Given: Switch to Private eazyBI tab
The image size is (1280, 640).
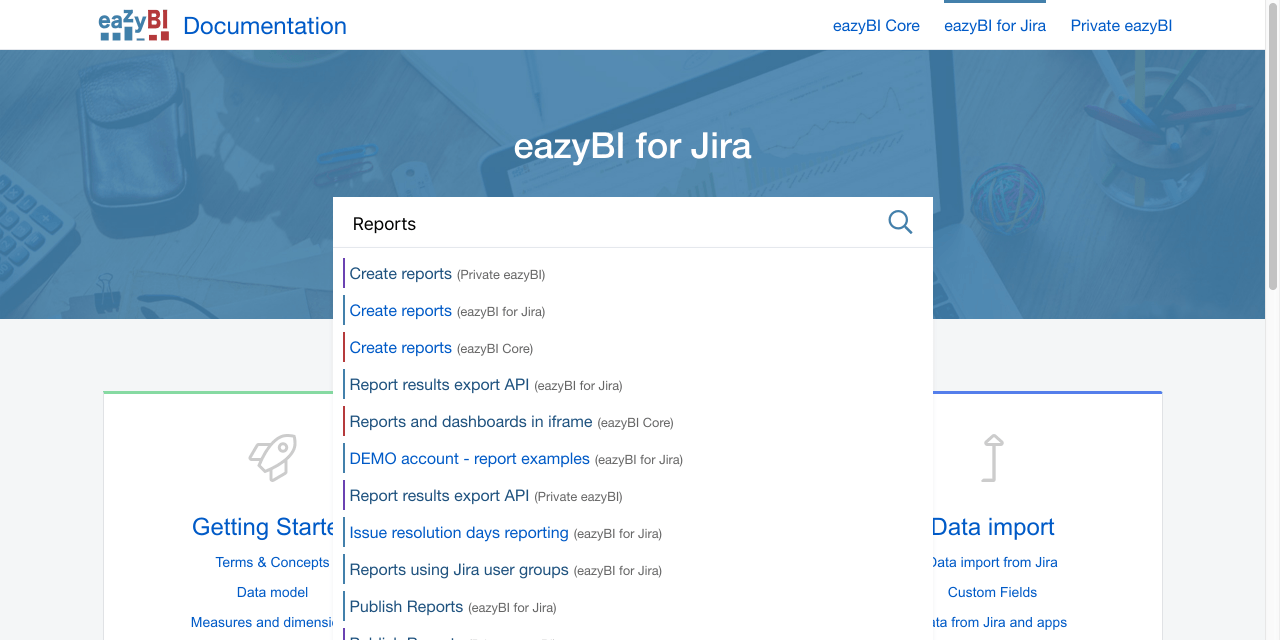Looking at the screenshot, I should coord(1121,26).
